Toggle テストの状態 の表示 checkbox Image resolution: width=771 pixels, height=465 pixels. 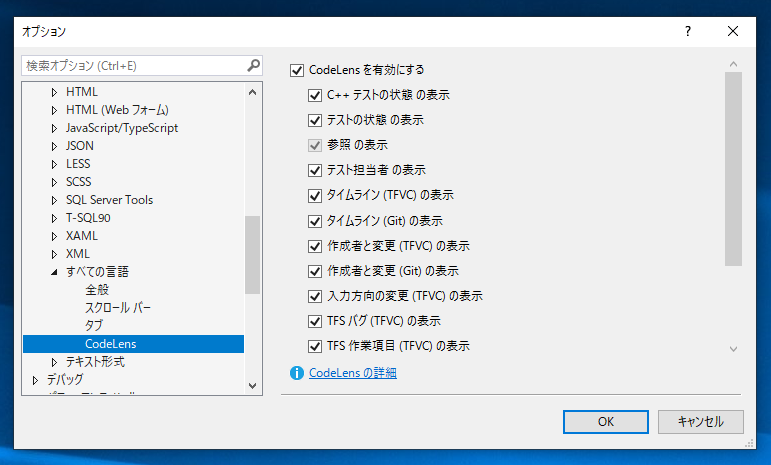315,120
